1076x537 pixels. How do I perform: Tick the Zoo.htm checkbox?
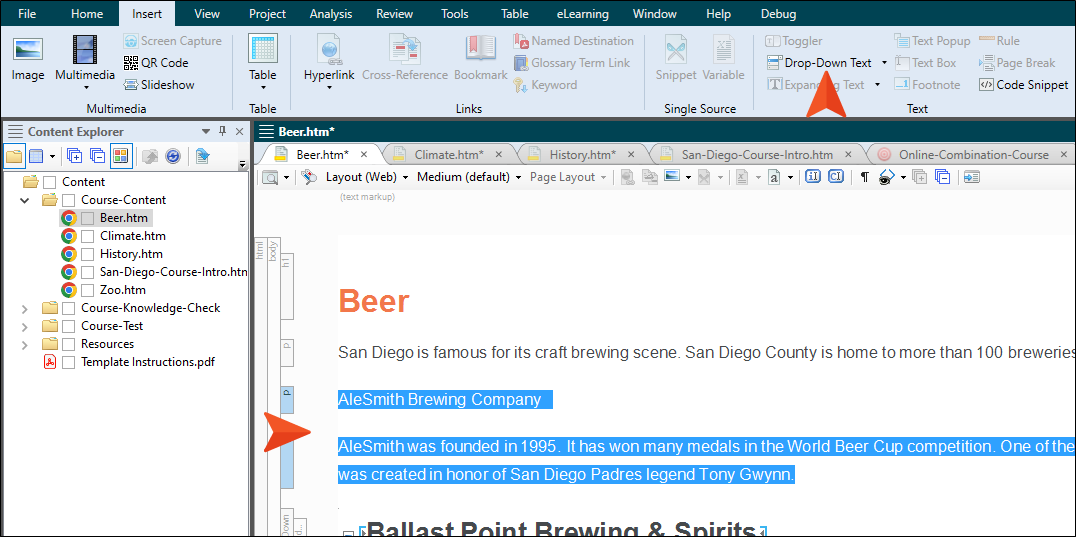87,289
